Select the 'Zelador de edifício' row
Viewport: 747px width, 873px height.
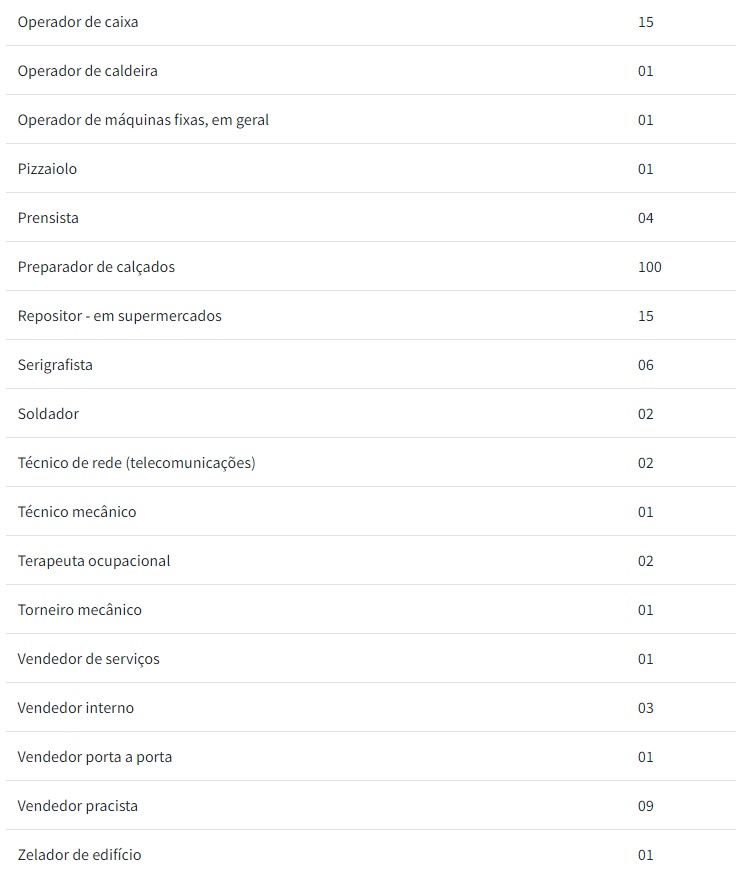pos(79,855)
